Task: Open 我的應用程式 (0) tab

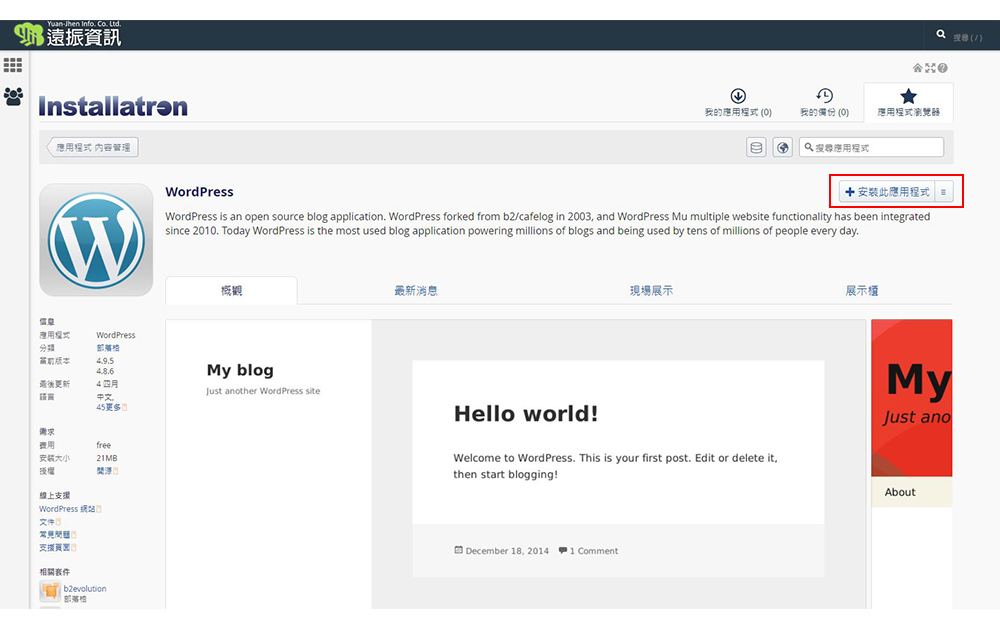Action: [738, 102]
